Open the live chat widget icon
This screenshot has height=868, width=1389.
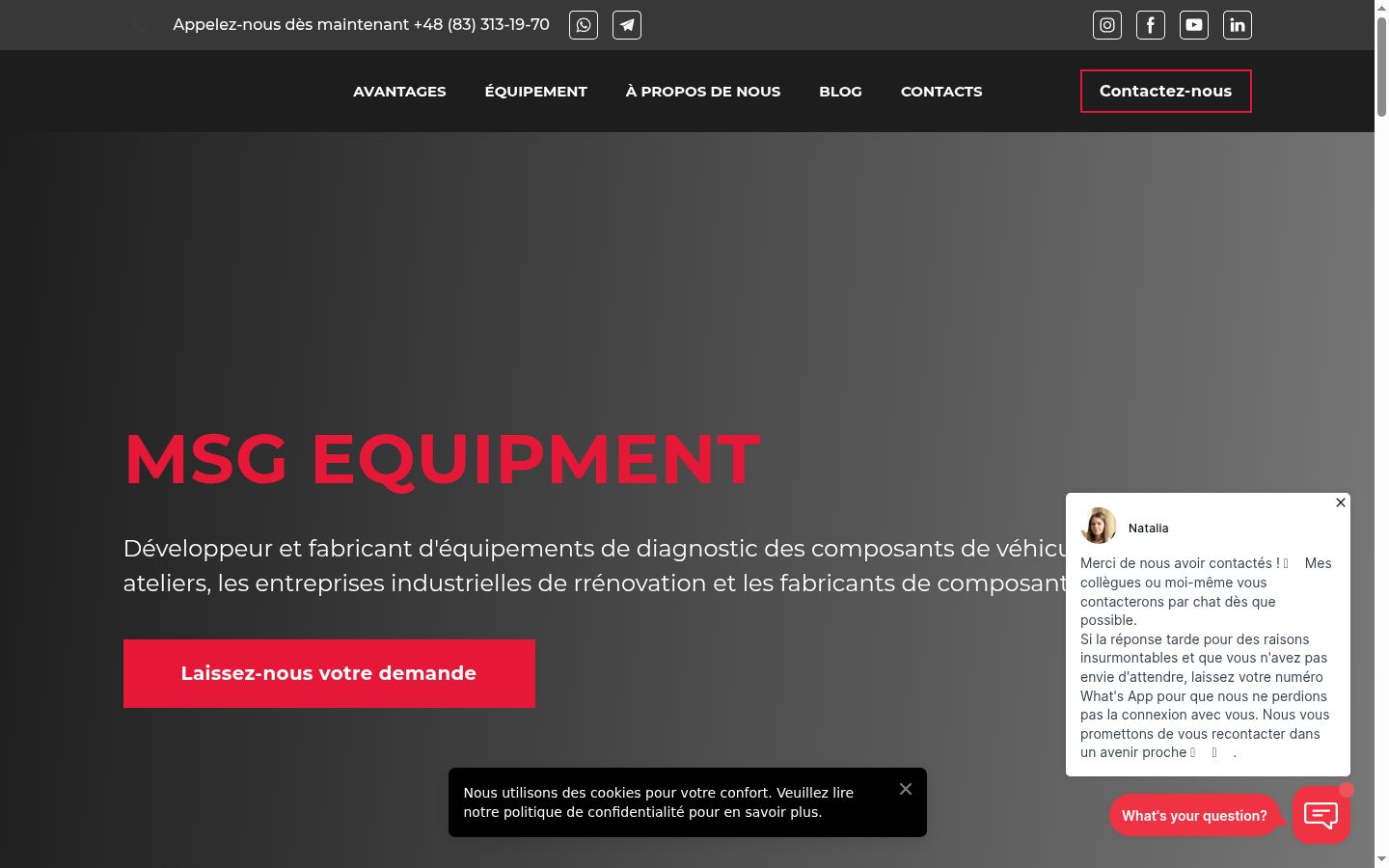click(1321, 815)
